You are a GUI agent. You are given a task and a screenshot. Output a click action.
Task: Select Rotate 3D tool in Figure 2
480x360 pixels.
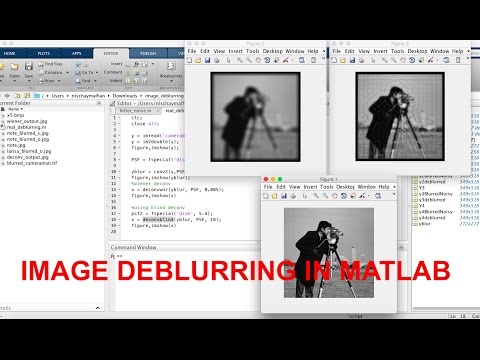[x=267, y=60]
